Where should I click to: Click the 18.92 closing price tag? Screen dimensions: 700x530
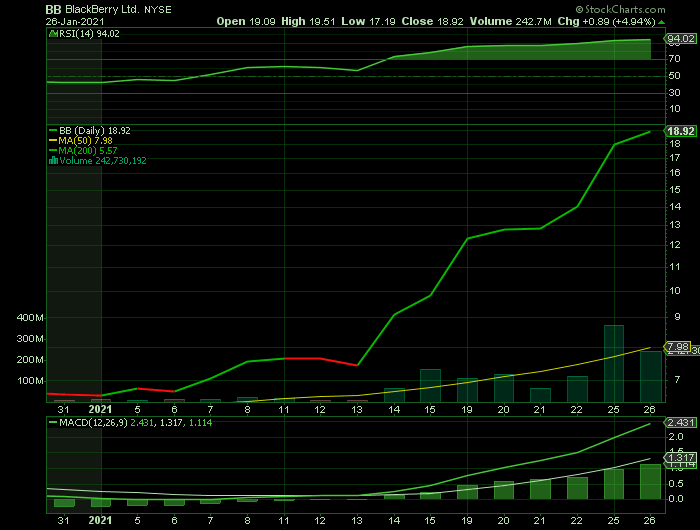[681, 131]
